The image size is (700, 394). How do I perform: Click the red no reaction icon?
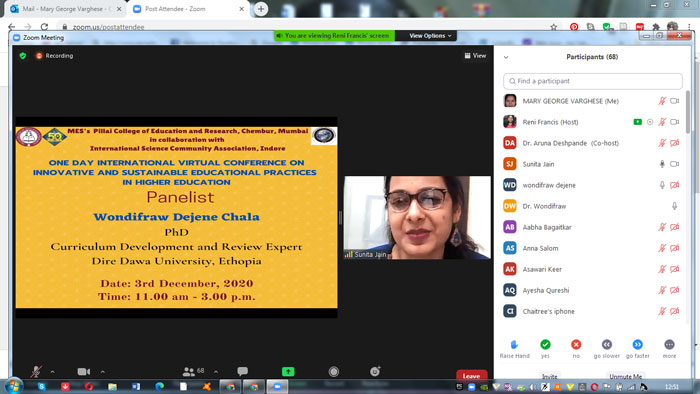[576, 344]
